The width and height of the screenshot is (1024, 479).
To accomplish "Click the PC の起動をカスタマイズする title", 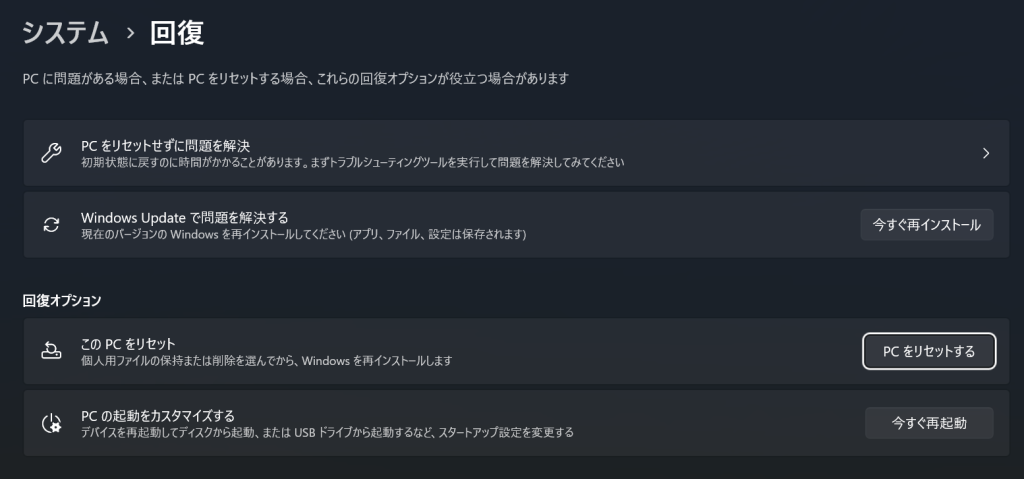I will click(157, 415).
